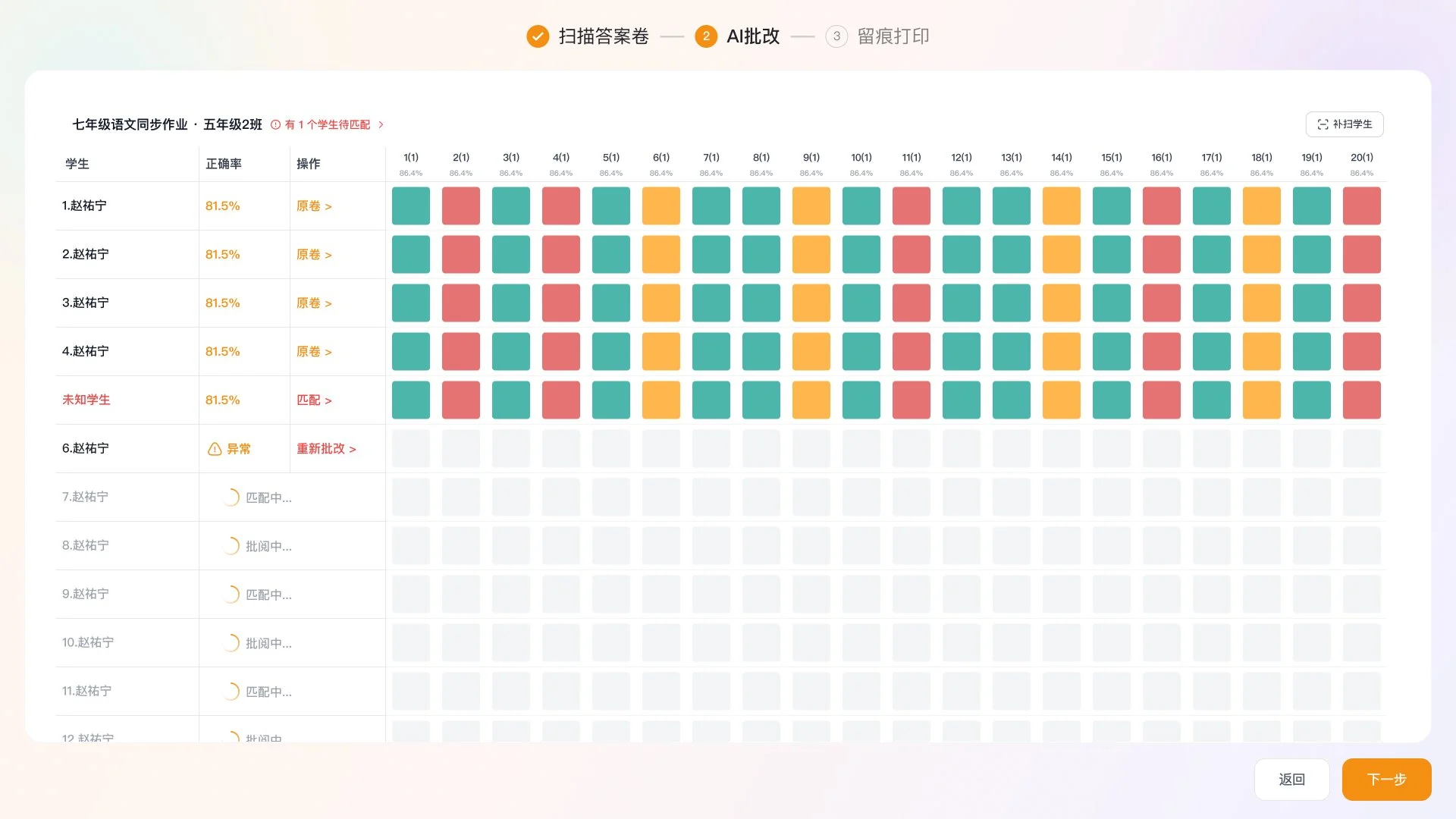Viewport: 1456px width, 819px height.
Task: Click 重新批改 for student 6.赵祐宁
Action: pyautogui.click(x=326, y=449)
